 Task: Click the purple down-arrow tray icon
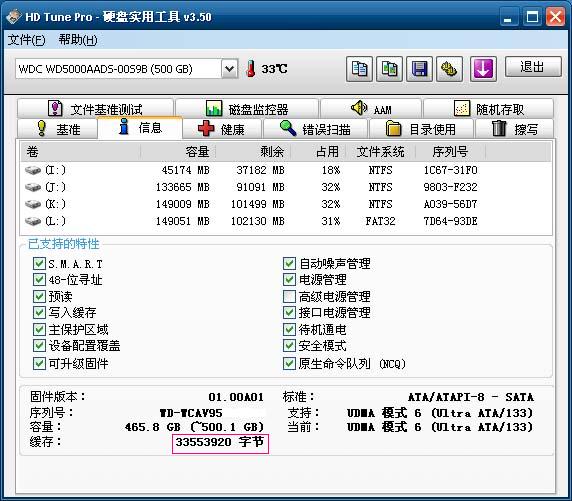[483, 69]
